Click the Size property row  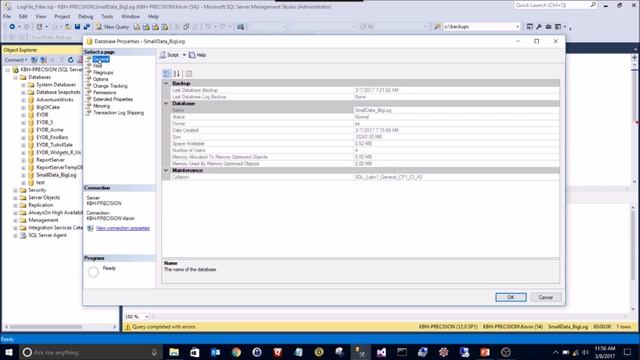click(365, 137)
